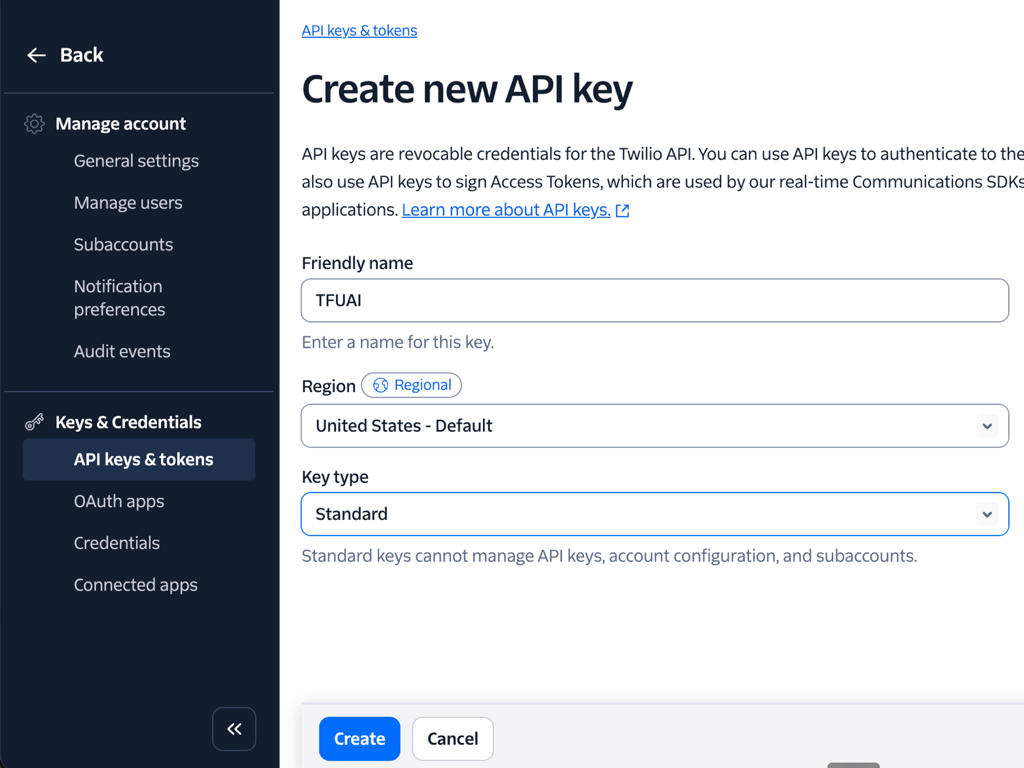Click the globe icon in the Regional badge

click(380, 385)
